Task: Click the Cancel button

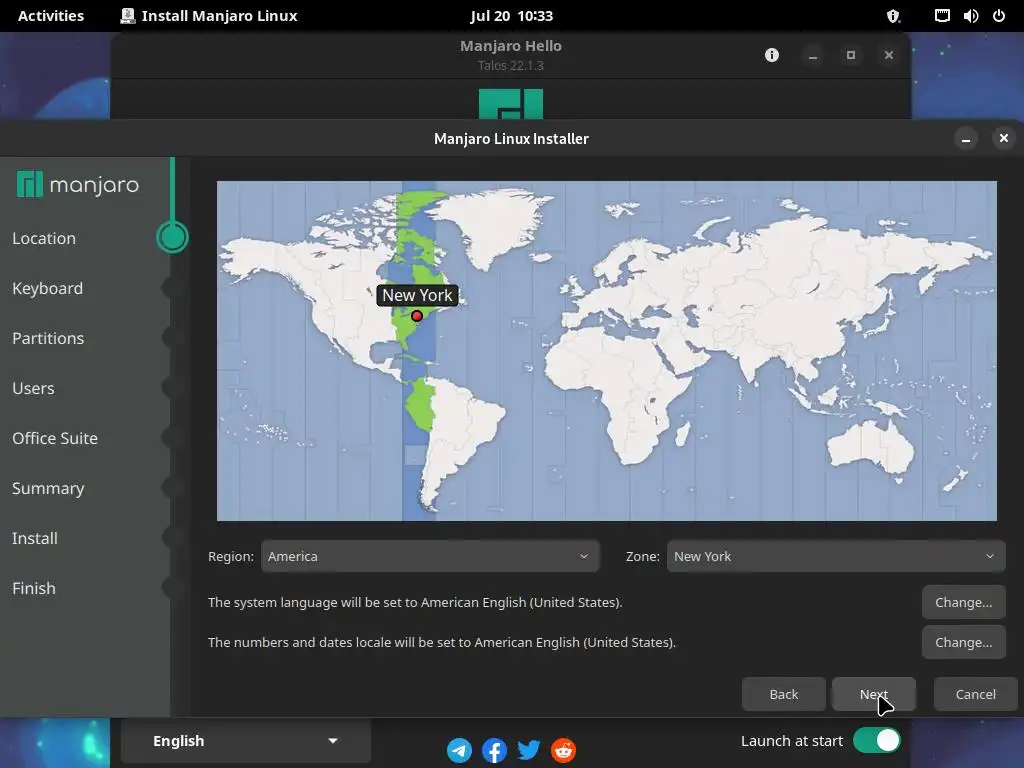Action: 976,694
